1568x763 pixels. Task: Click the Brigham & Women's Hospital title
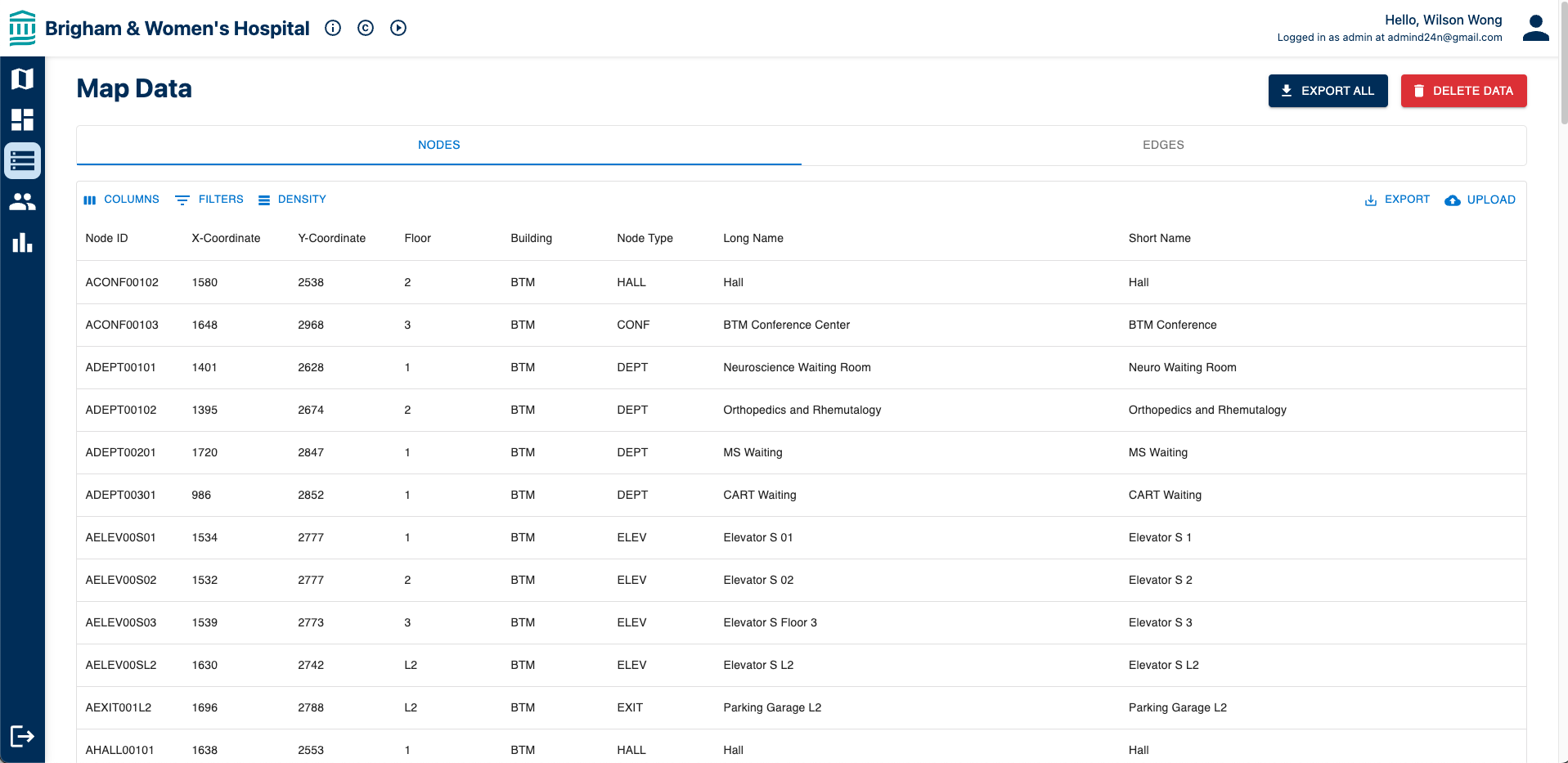pos(177,29)
